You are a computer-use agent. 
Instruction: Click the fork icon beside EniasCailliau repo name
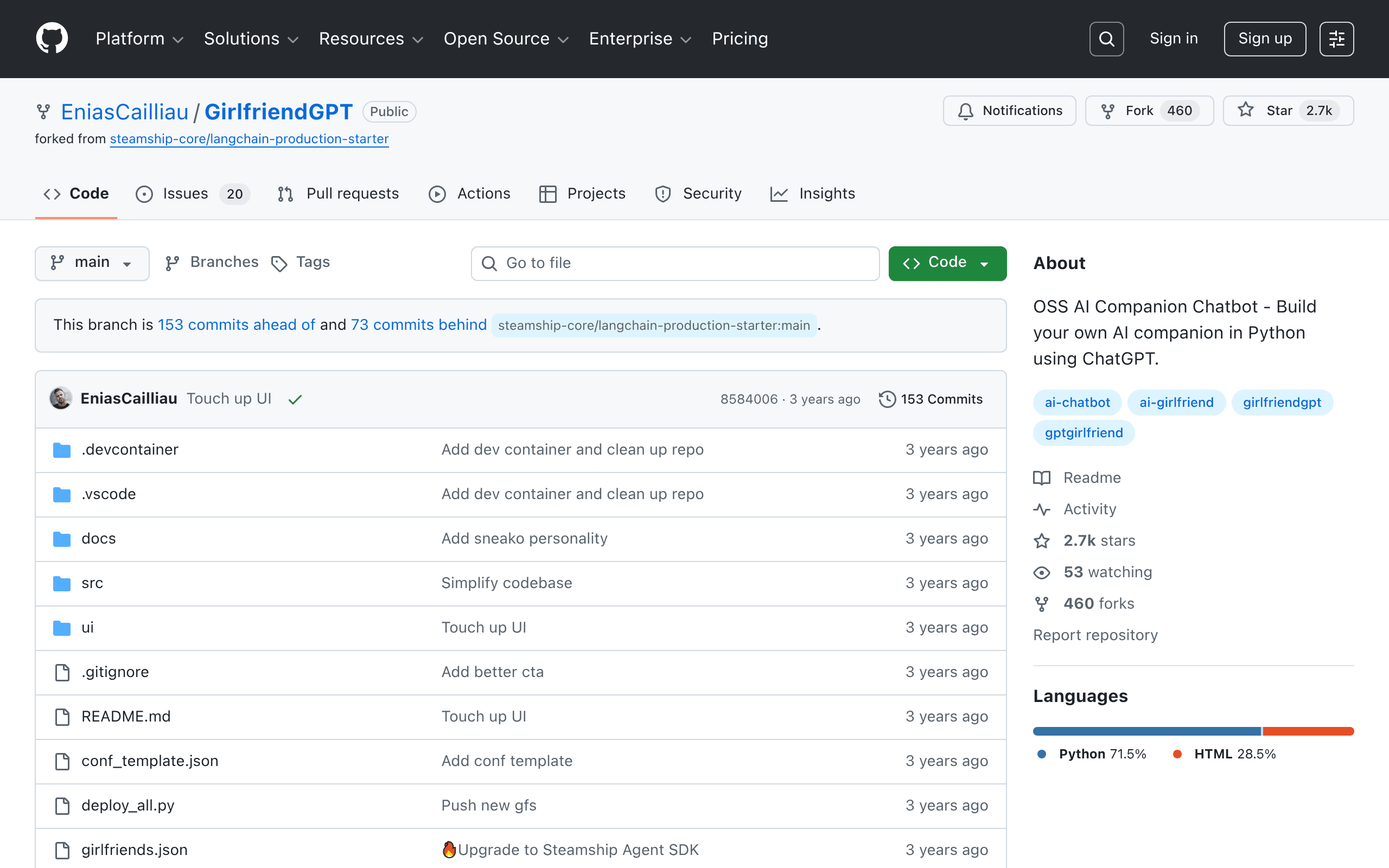[43, 111]
